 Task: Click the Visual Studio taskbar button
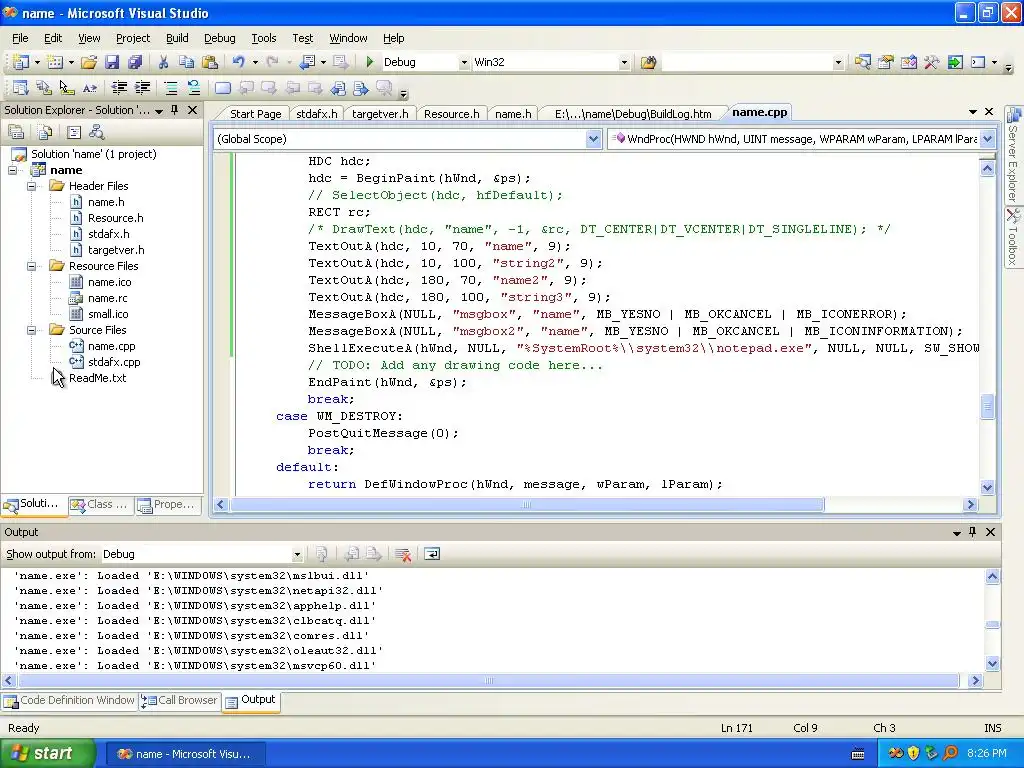click(184, 754)
